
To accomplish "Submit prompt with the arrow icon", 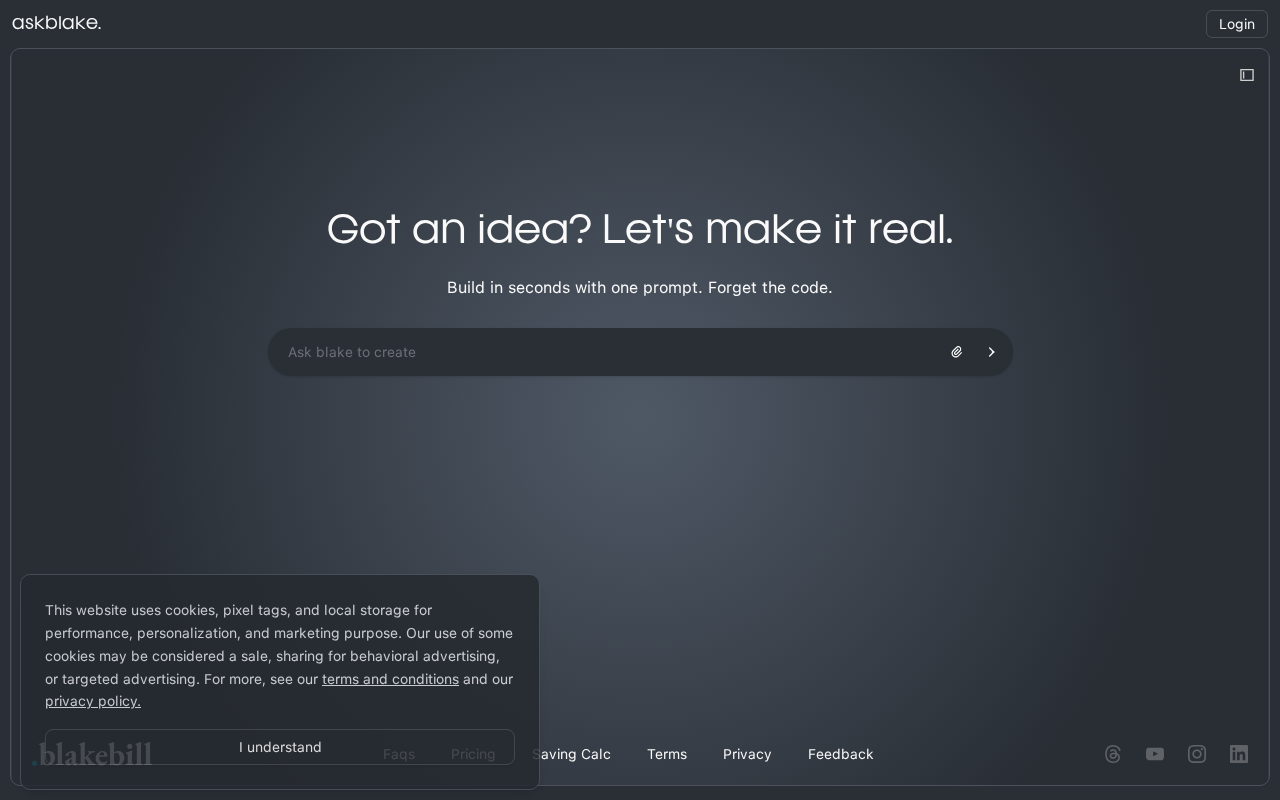I will 992,352.
